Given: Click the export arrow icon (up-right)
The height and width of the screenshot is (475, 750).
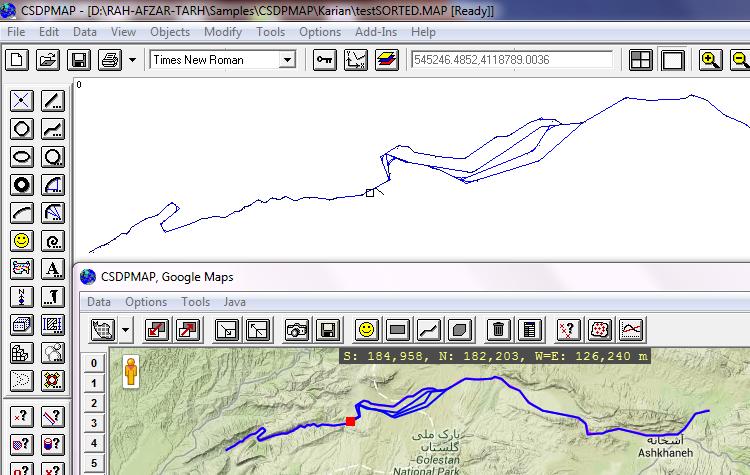Looking at the screenshot, I should [x=188, y=330].
